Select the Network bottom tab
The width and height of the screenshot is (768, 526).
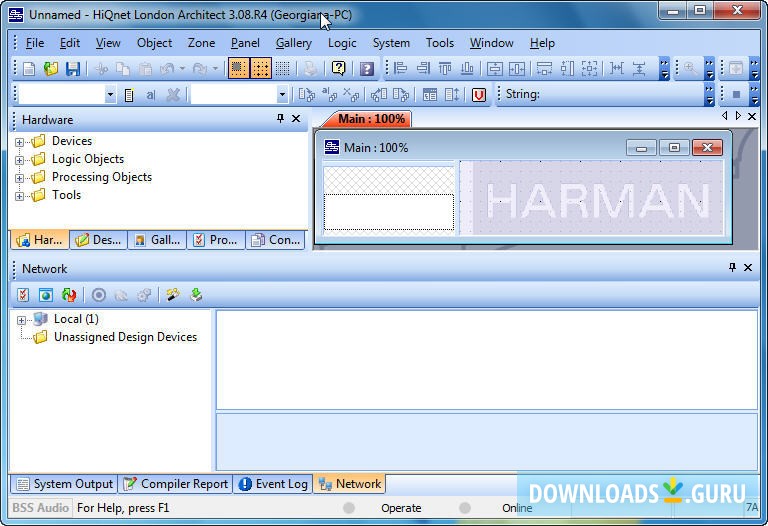point(350,484)
